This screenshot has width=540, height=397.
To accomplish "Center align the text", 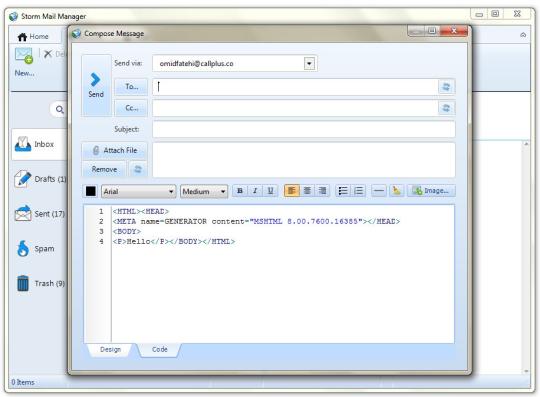I will 307,191.
